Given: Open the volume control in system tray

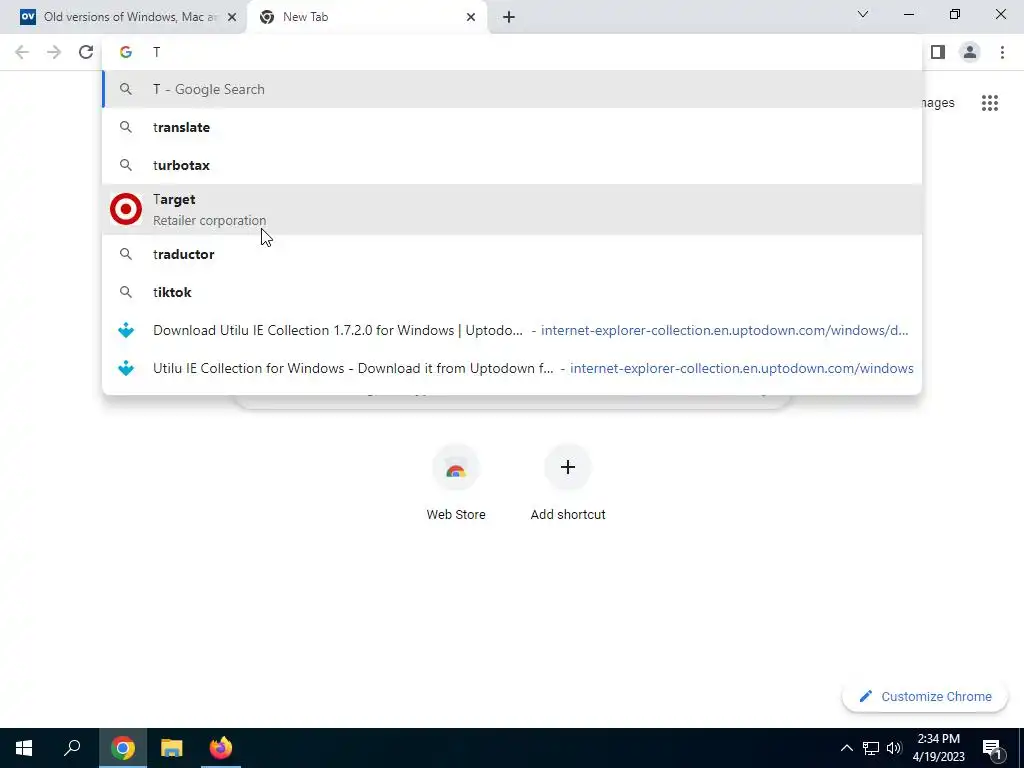Looking at the screenshot, I should 894,748.
